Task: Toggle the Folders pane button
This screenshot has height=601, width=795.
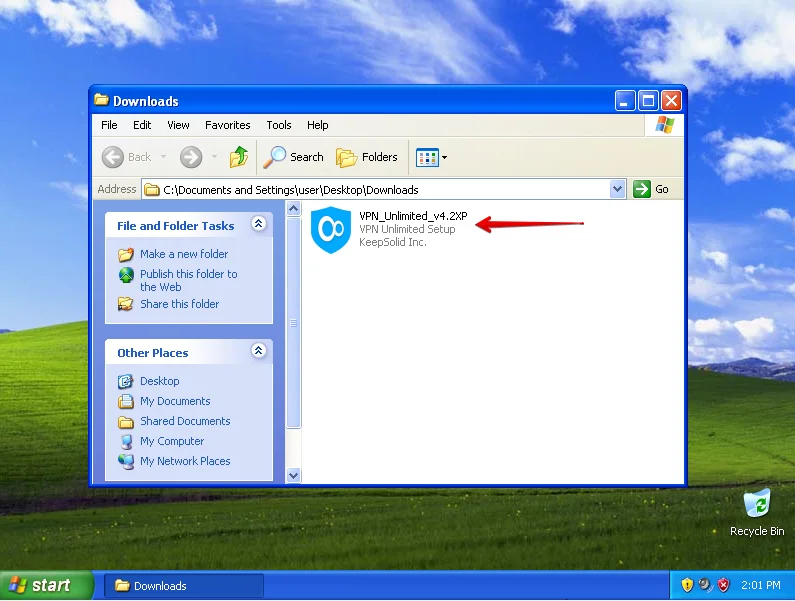Action: 367,157
